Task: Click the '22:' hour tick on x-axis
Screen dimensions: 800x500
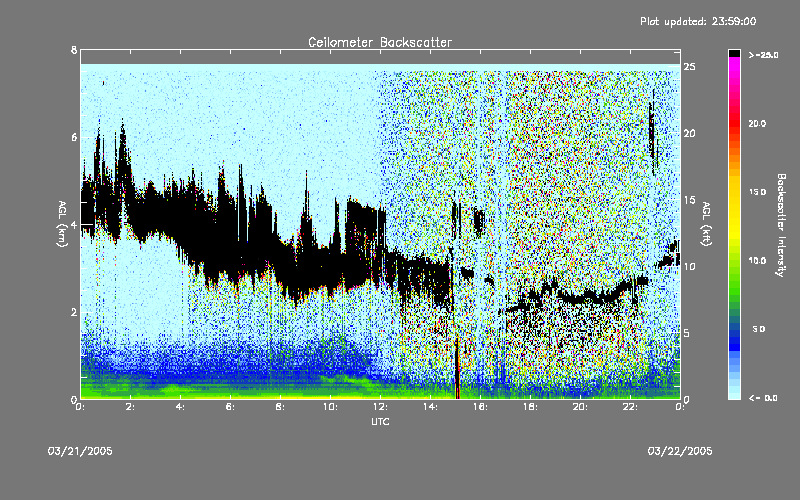Action: (630, 407)
